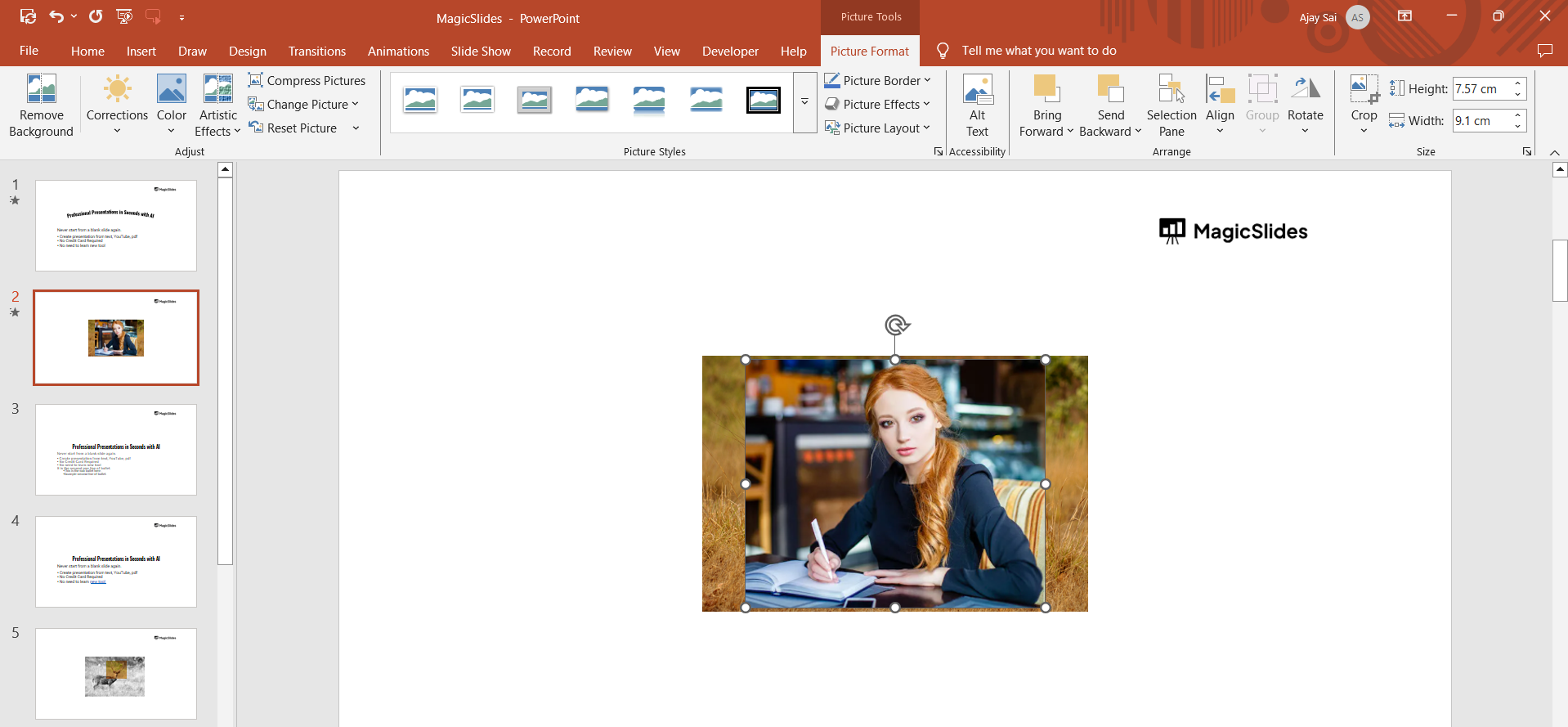Open the Undo history dropdown arrow
Screen dimensions: 1568x727
pyautogui.click(x=74, y=16)
